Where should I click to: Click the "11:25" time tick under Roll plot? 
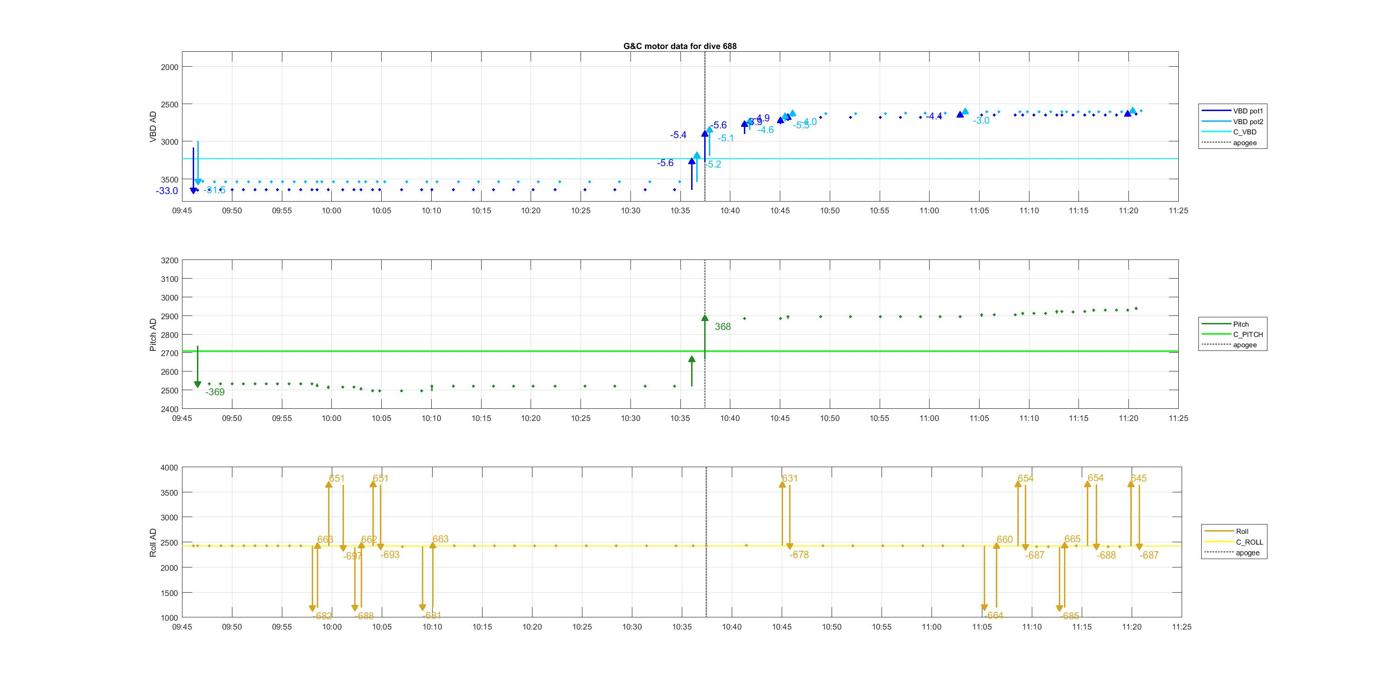click(1181, 627)
